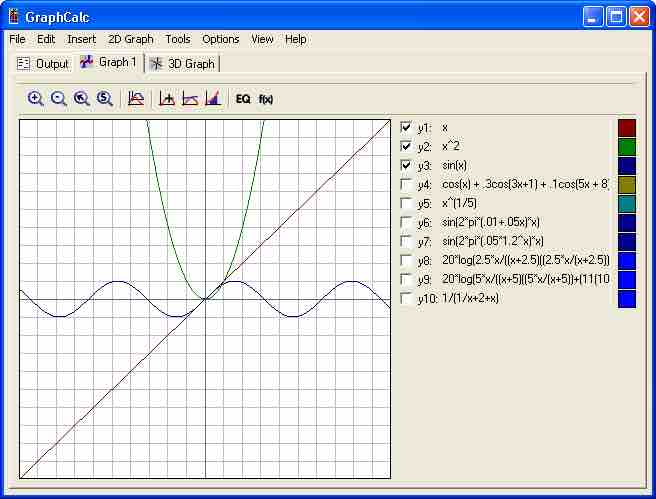Open the Help menu
656x499 pixels.
tap(296, 39)
